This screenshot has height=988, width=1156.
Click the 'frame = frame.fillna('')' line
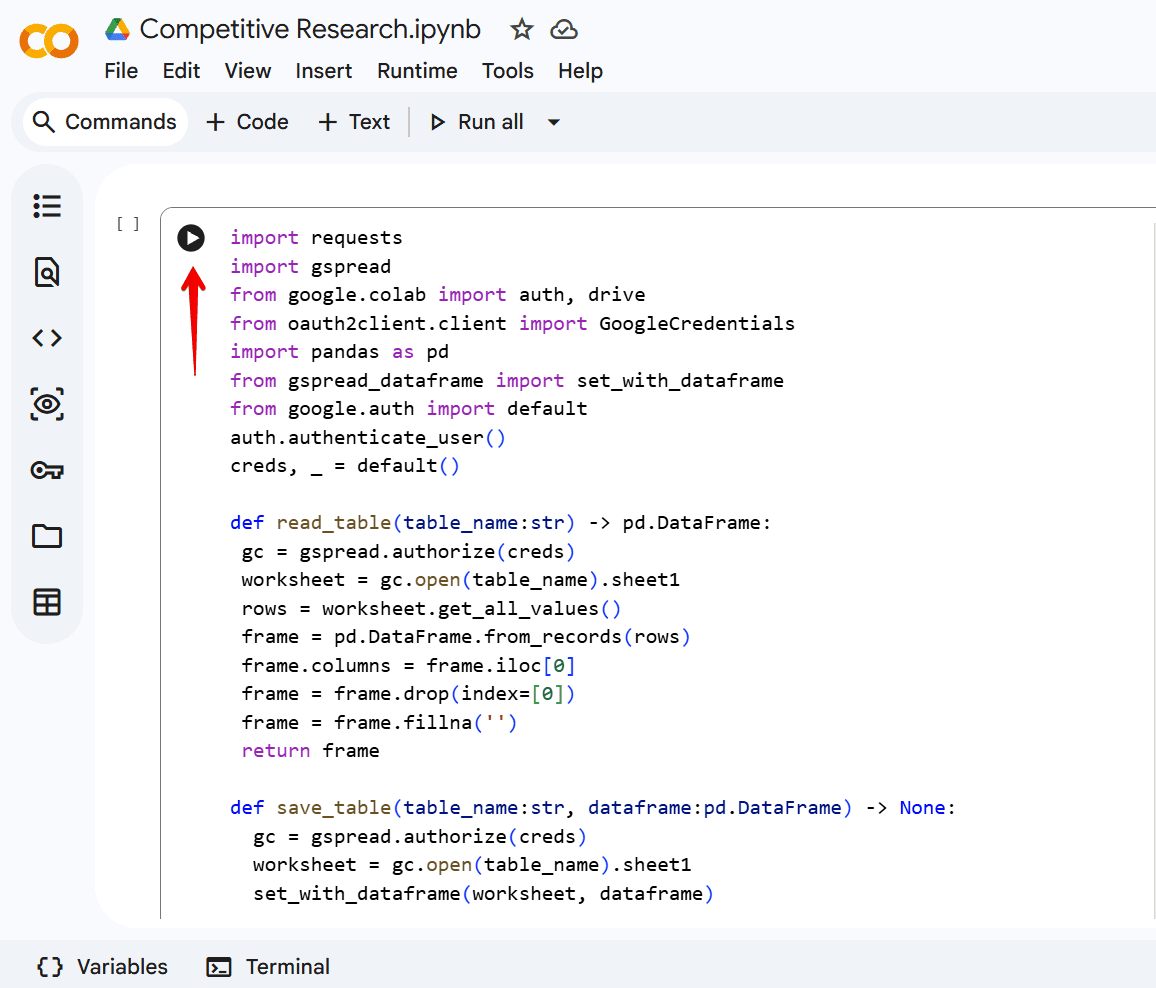tap(380, 723)
